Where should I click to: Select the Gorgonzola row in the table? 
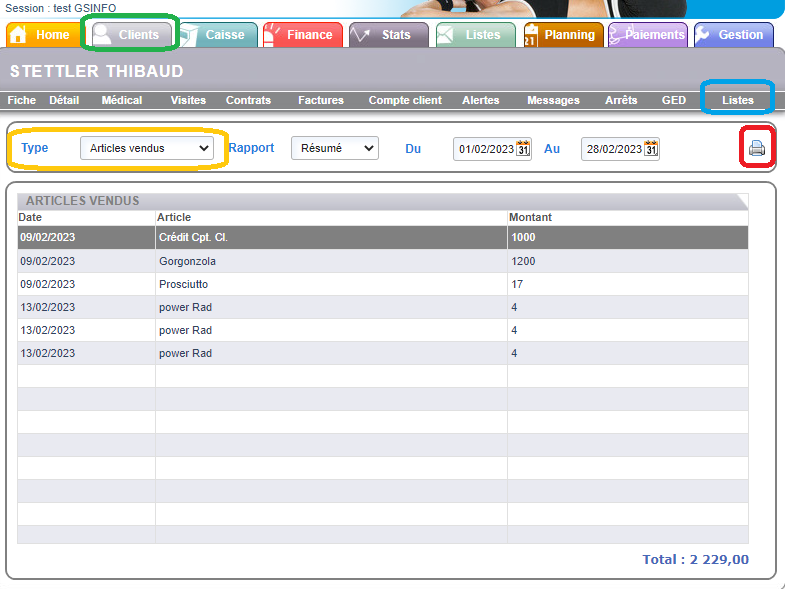click(x=187, y=261)
